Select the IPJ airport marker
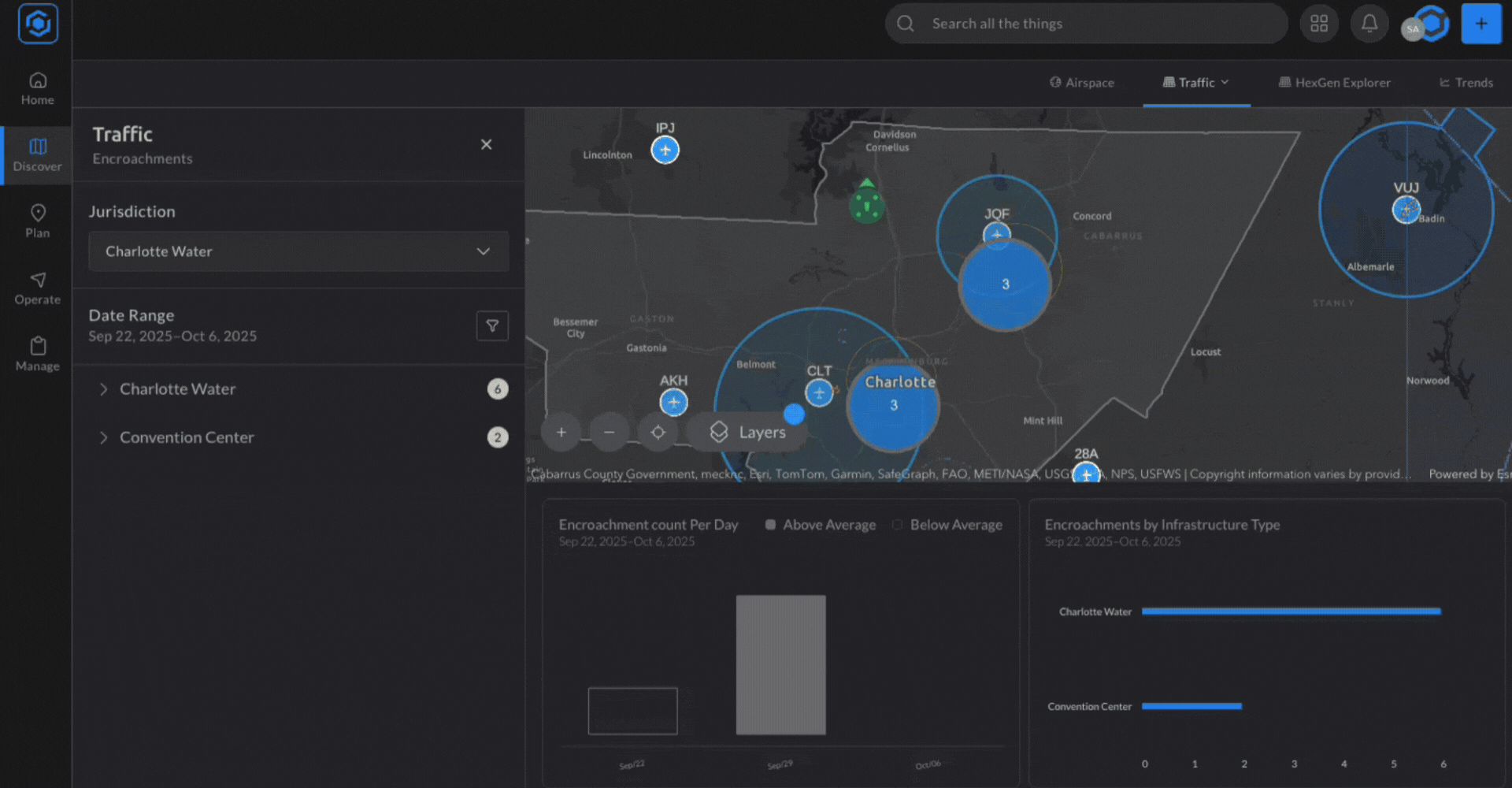 click(x=665, y=150)
